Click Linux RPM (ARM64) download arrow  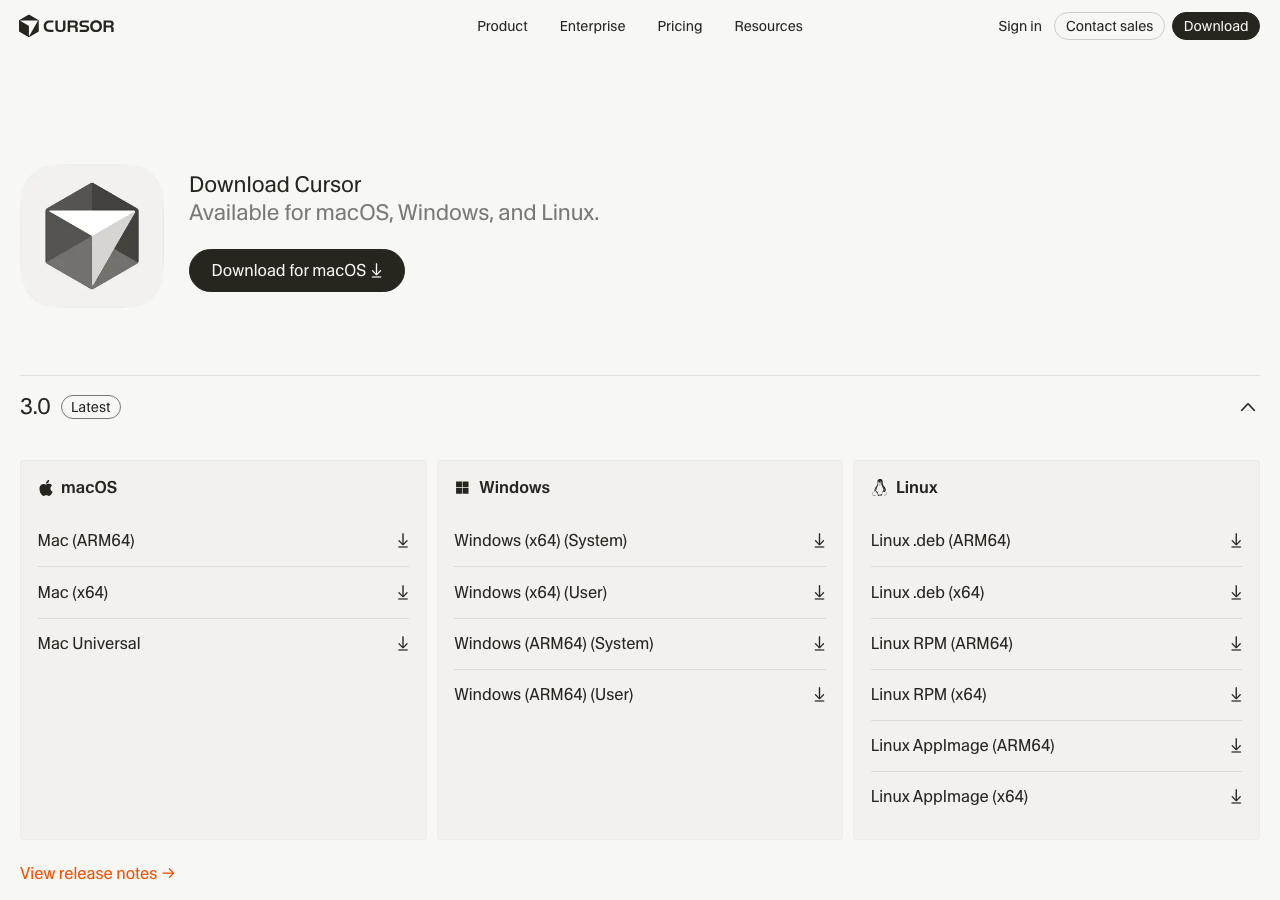coord(1236,644)
